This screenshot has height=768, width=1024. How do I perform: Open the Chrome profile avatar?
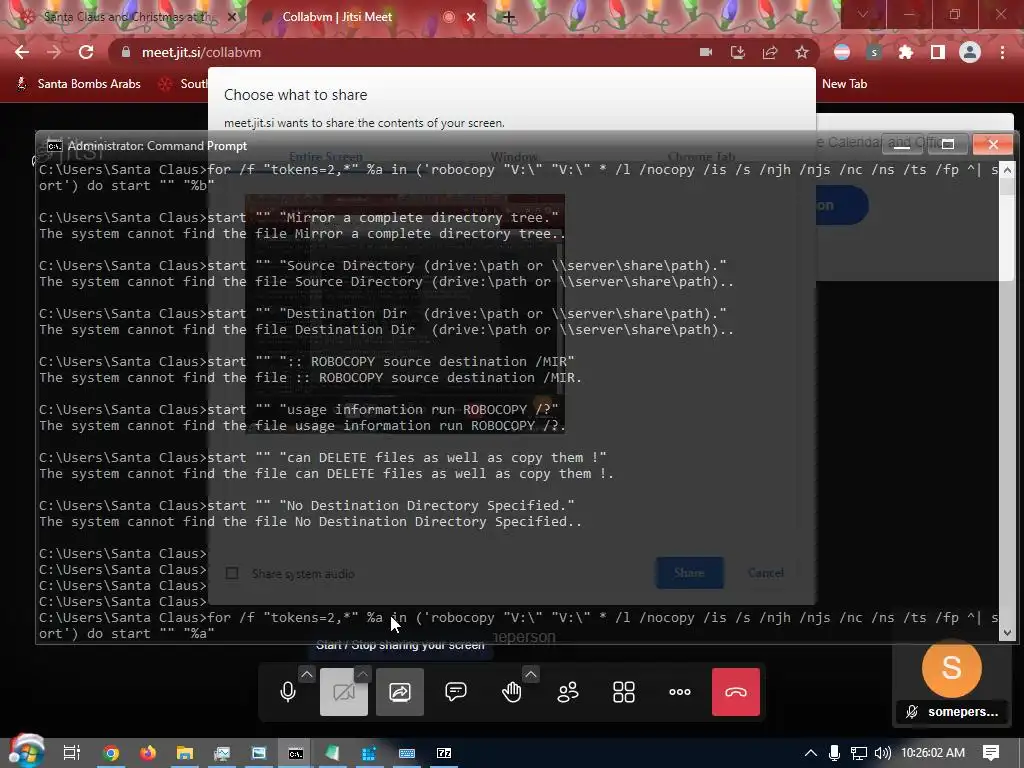970,52
